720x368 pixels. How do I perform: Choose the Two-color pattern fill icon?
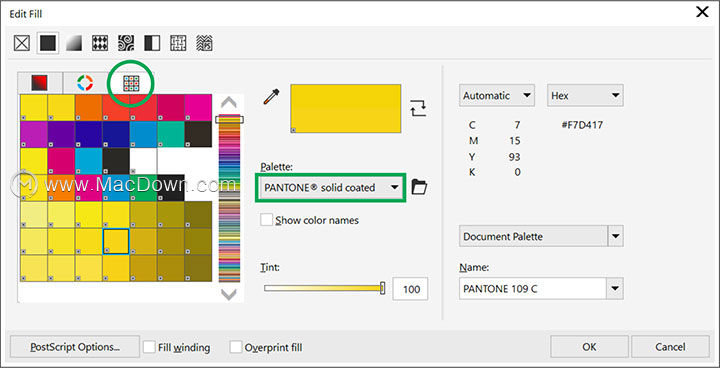152,43
